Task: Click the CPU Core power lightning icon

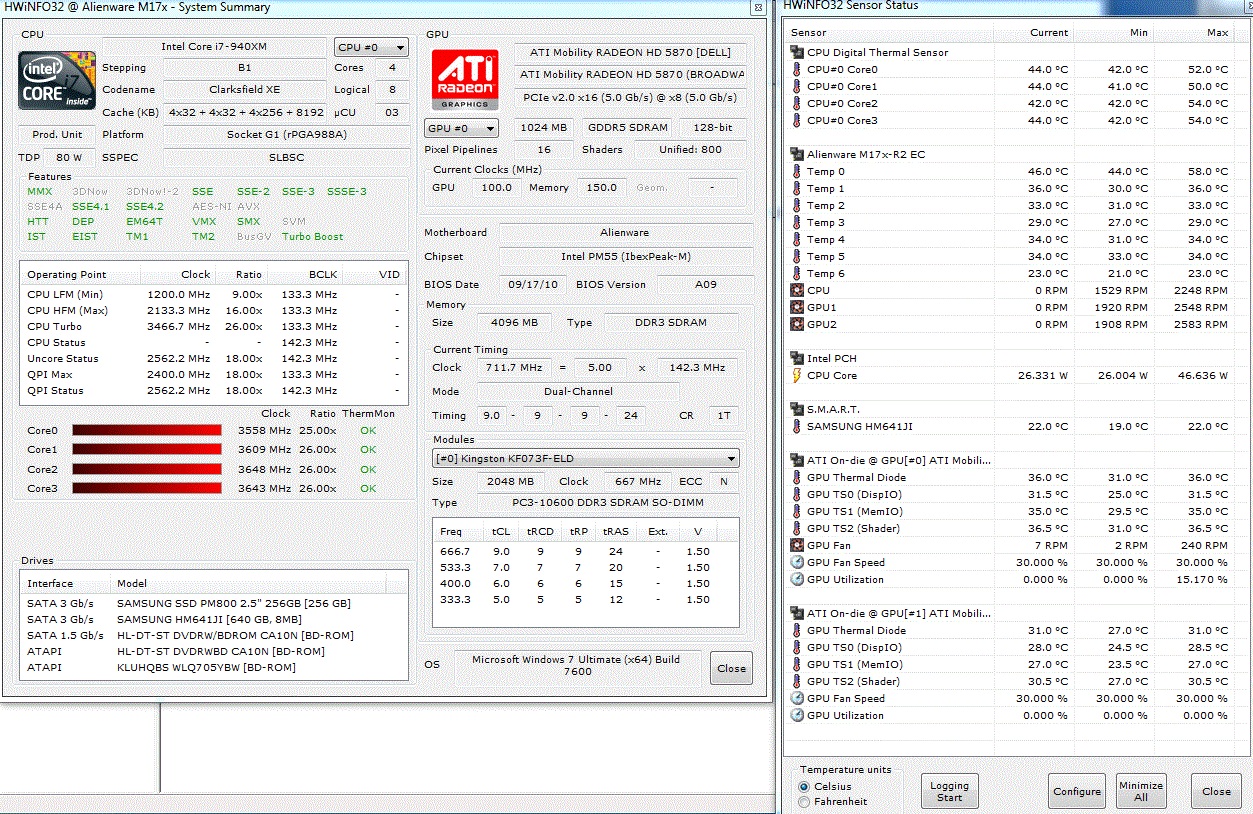Action: pyautogui.click(x=796, y=375)
